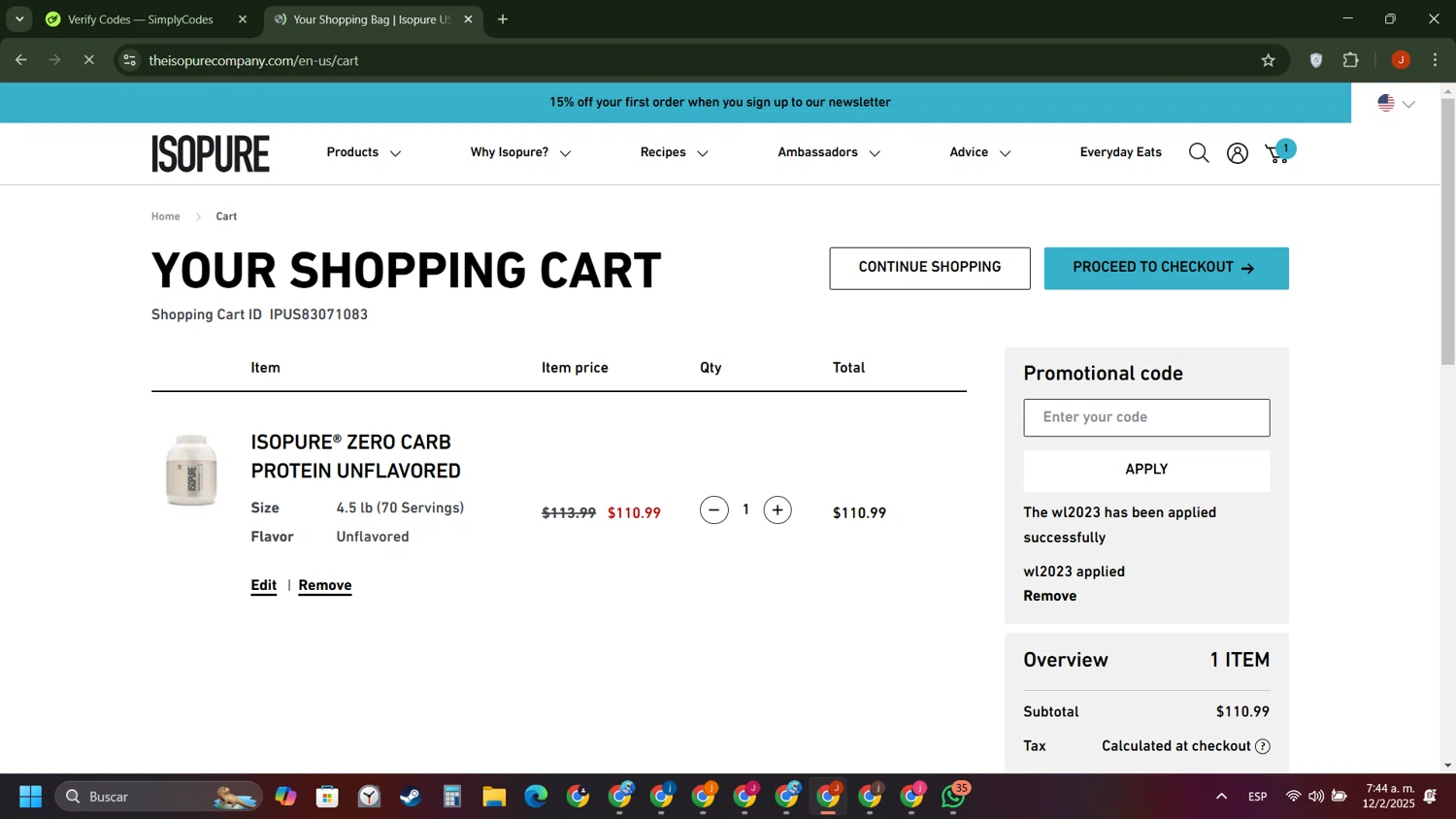Open Chrome three-dot menu
Screen dimensions: 1456x819
click(x=1435, y=60)
